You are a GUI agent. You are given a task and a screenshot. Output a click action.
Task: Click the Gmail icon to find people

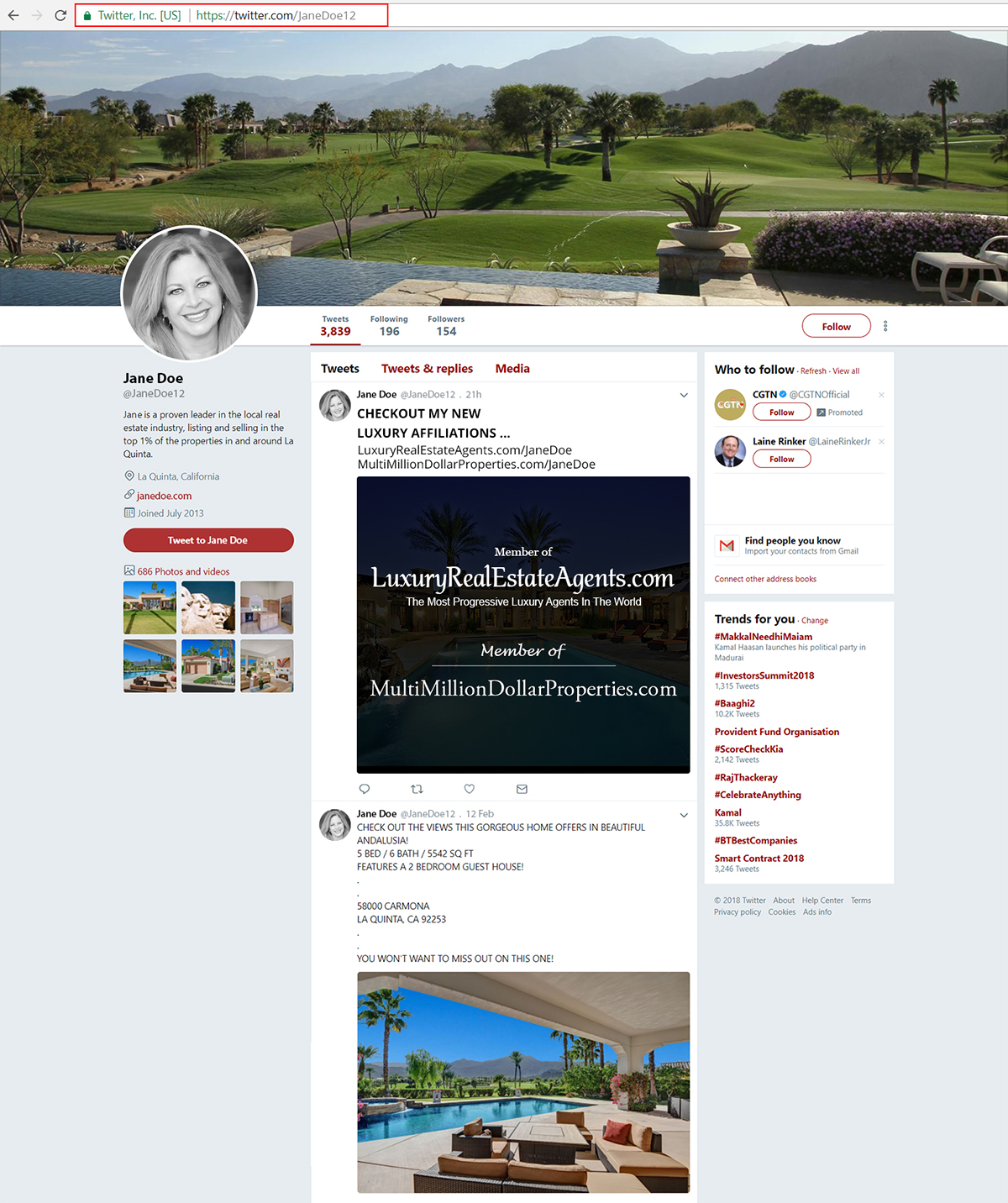point(727,545)
